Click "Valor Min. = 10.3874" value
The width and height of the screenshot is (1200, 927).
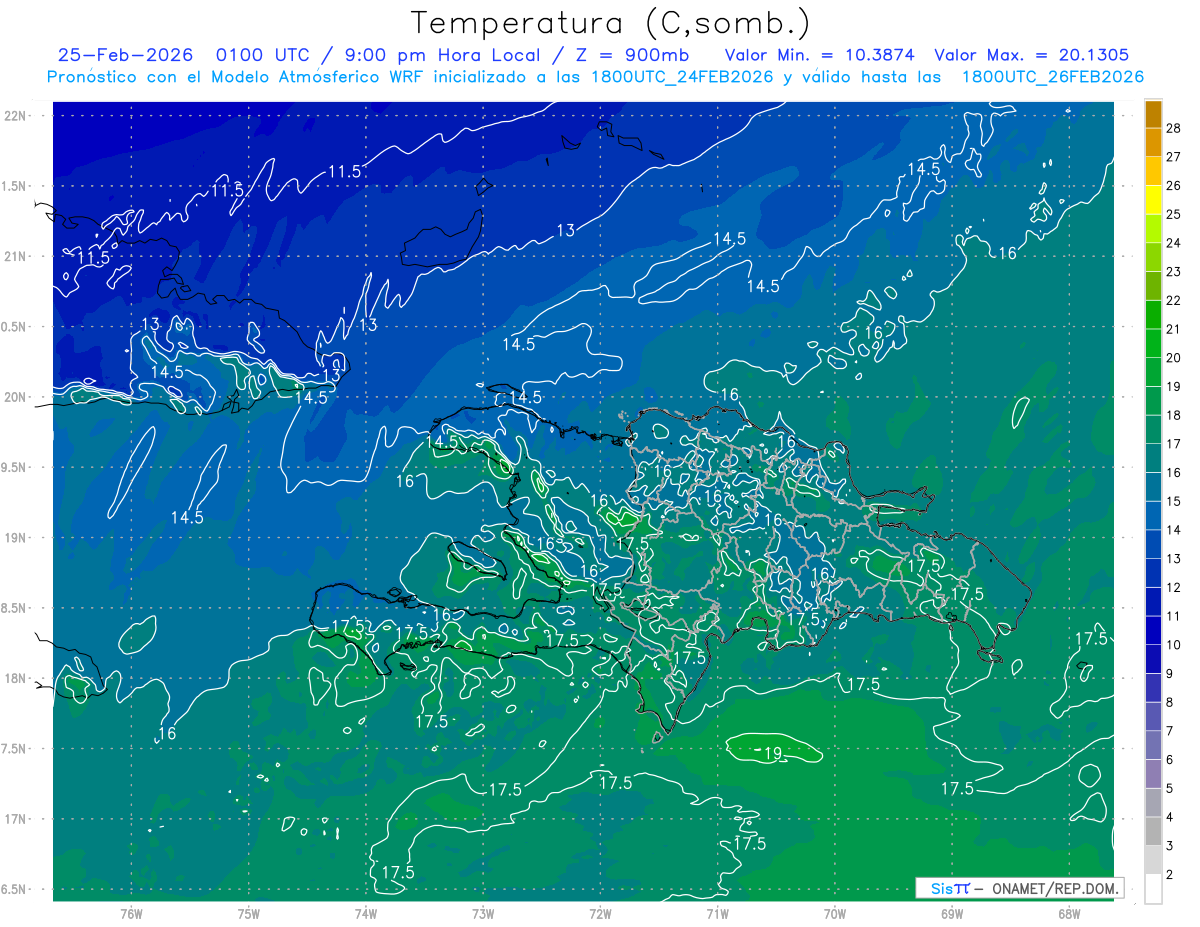pos(821,55)
